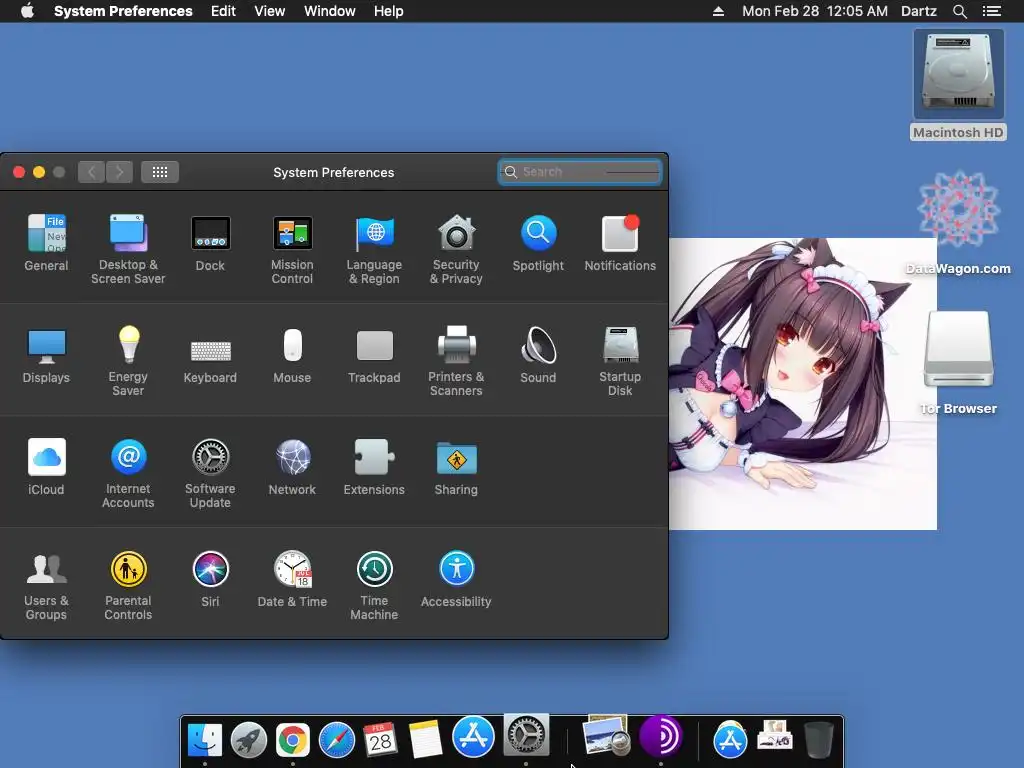
Task: Open the Accessibility preference pane
Action: pos(456,579)
